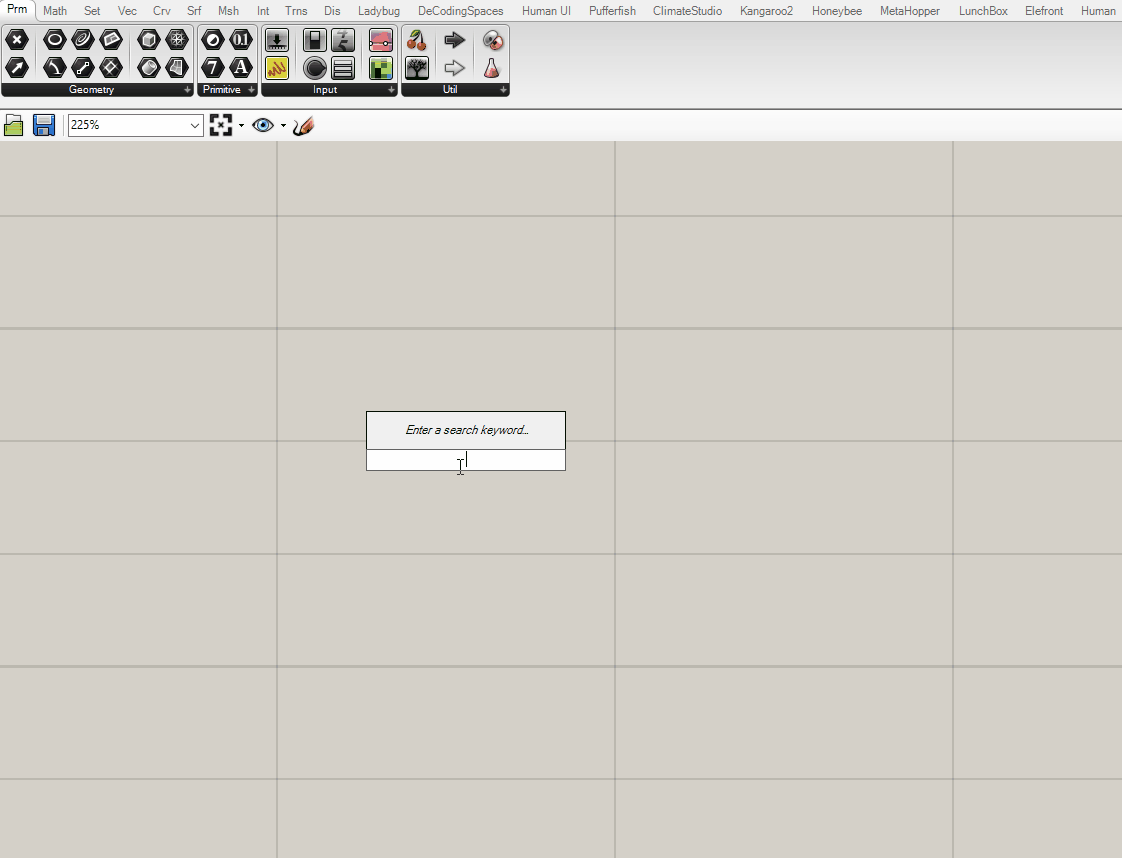Select the Circle parameter icon
1122x858 pixels.
(x=54, y=40)
